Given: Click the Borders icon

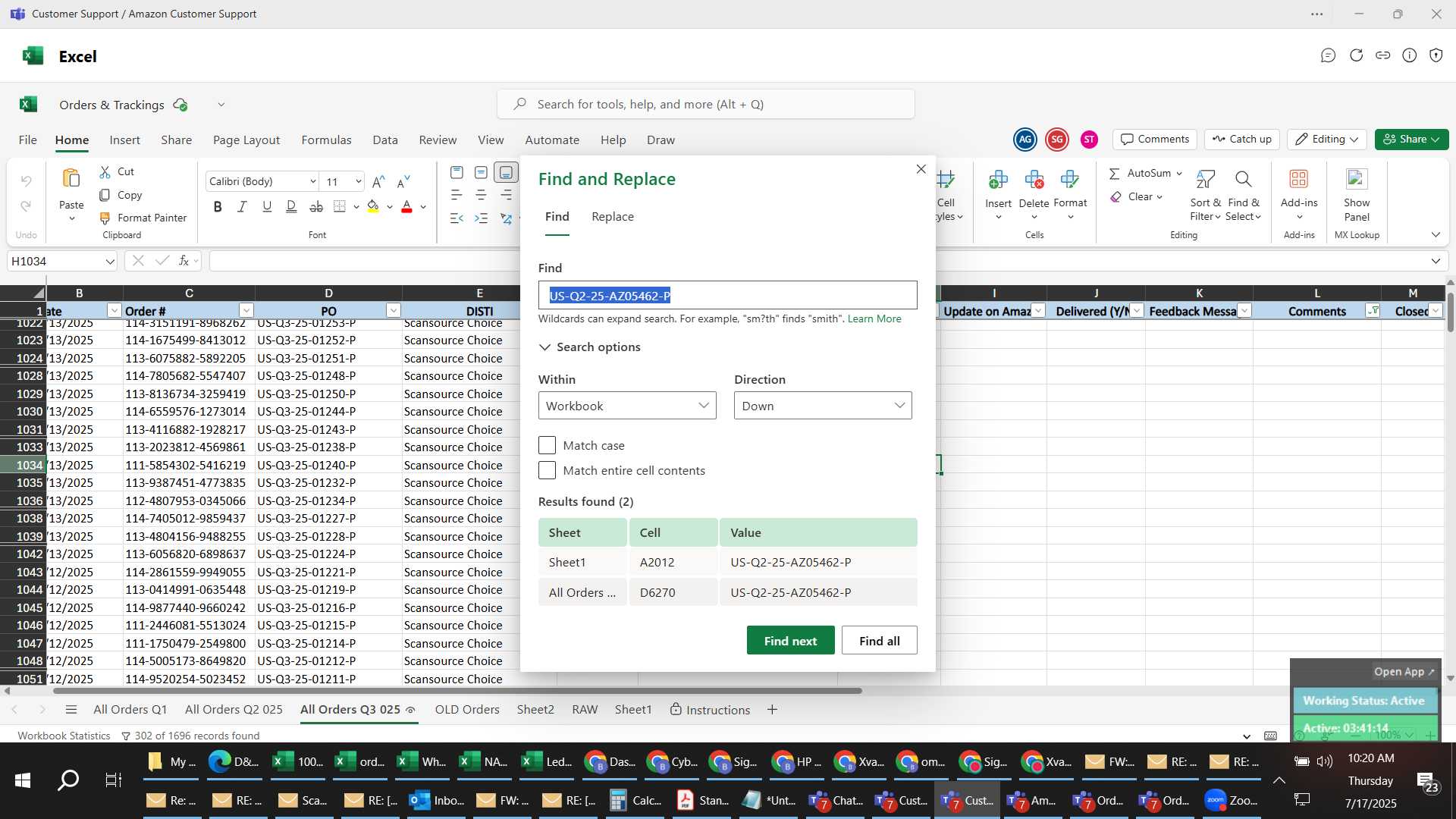Looking at the screenshot, I should click(x=340, y=206).
